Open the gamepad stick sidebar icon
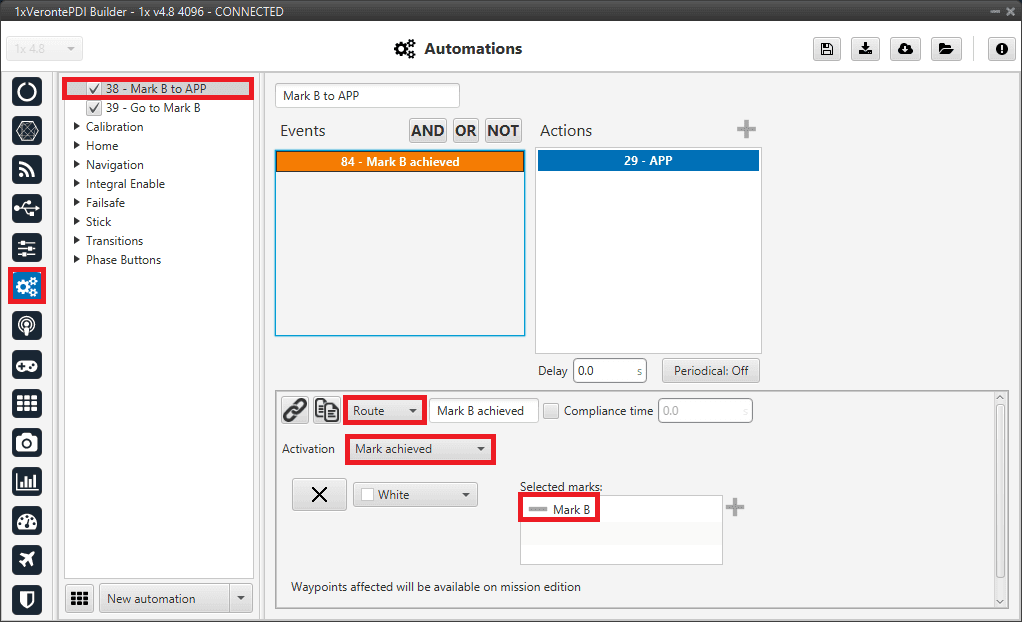 pos(27,365)
